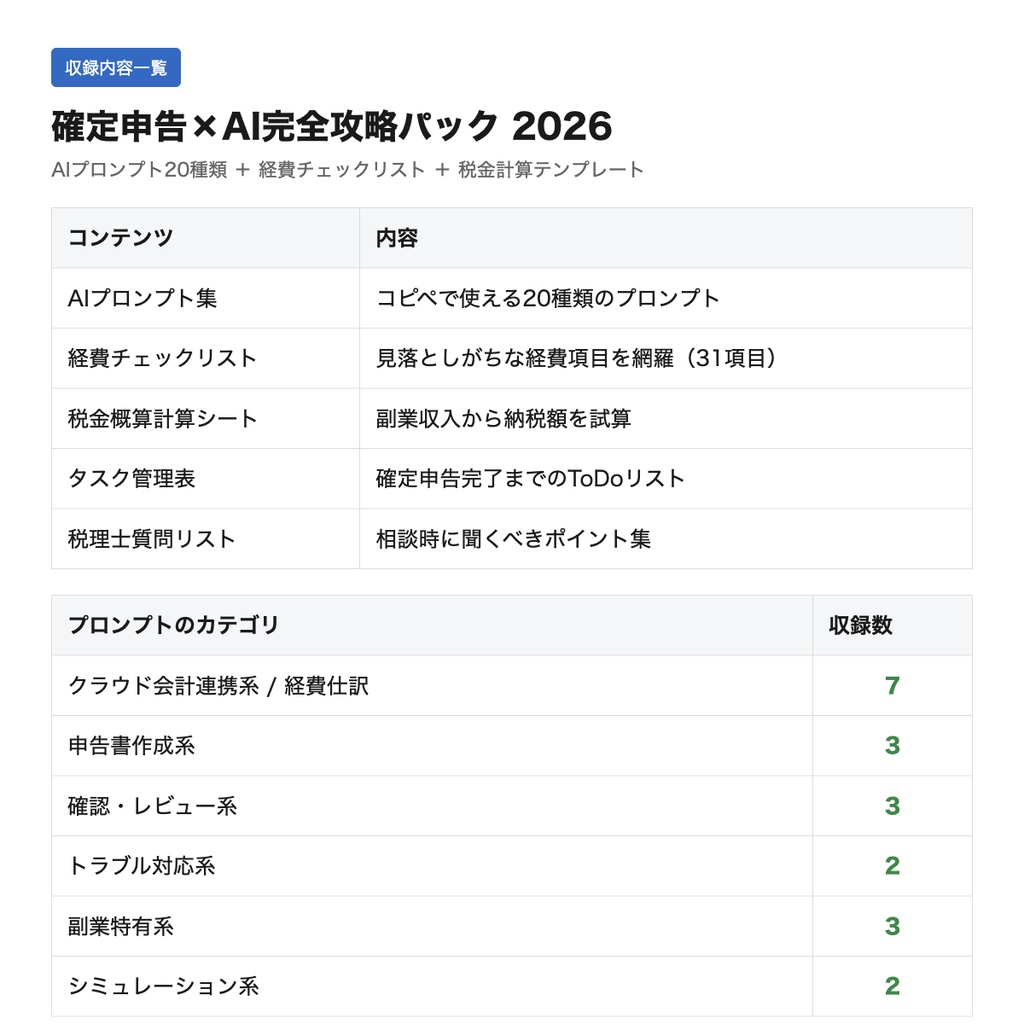1024x1024 pixels.
Task: Click the count 3 for 申告書作成系
Action: (x=892, y=746)
